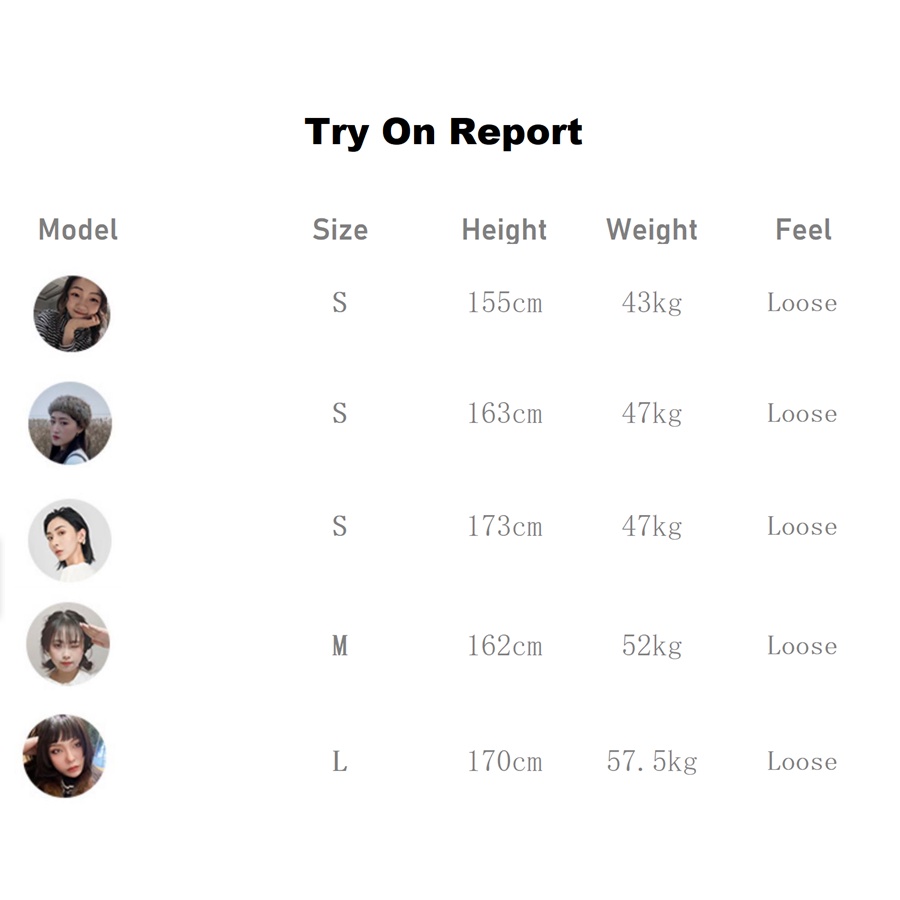Open the avatar of the model wearing a beret
This screenshot has height=900, width=900.
70,423
